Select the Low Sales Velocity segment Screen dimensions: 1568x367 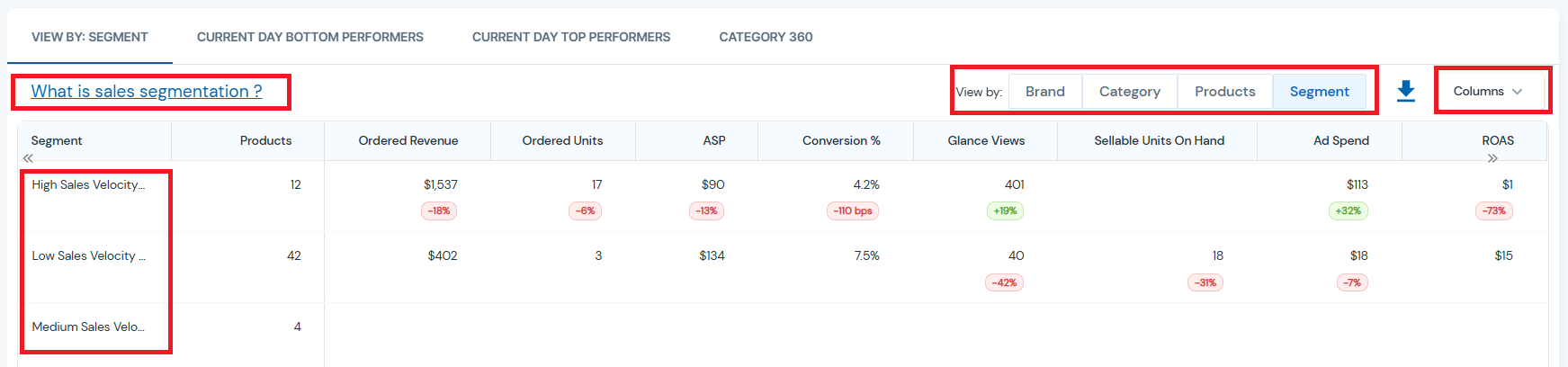pyautogui.click(x=88, y=255)
